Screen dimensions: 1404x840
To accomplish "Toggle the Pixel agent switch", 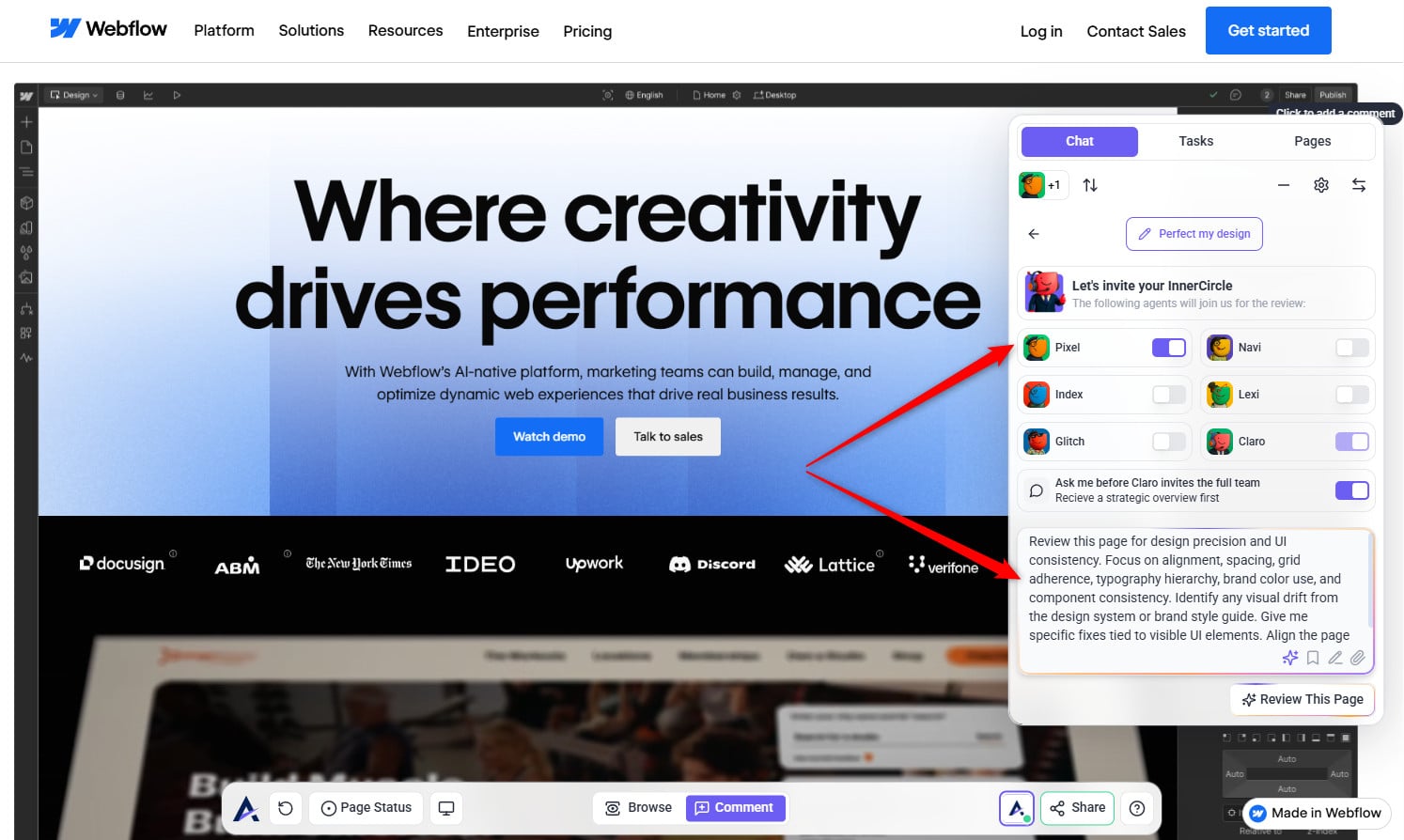I will click(1169, 348).
